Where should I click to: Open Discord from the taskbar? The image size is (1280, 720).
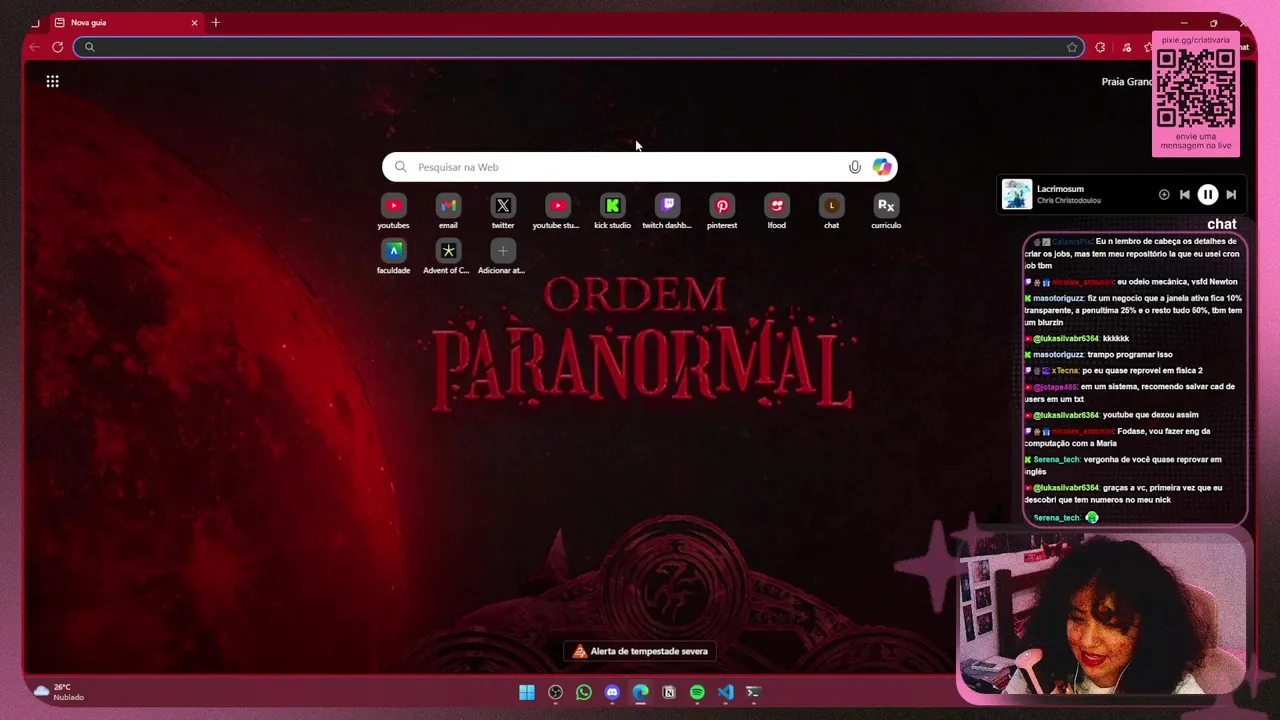tap(612, 692)
